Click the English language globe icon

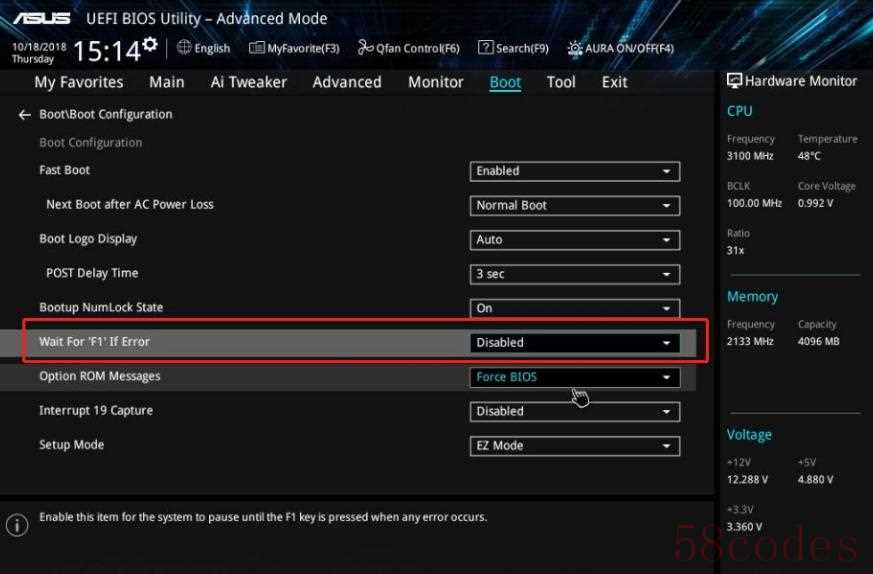tap(185, 48)
